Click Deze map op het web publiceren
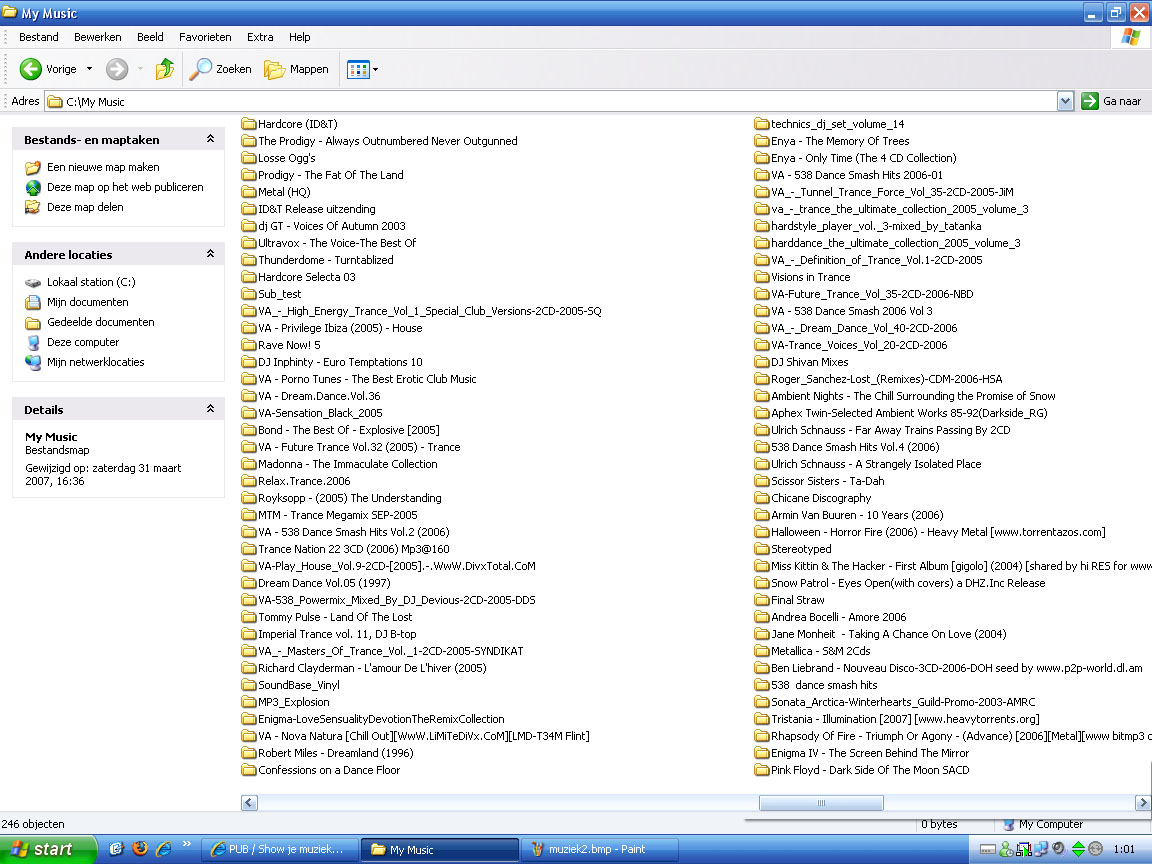Viewport: 1152px width, 864px height. tap(125, 187)
